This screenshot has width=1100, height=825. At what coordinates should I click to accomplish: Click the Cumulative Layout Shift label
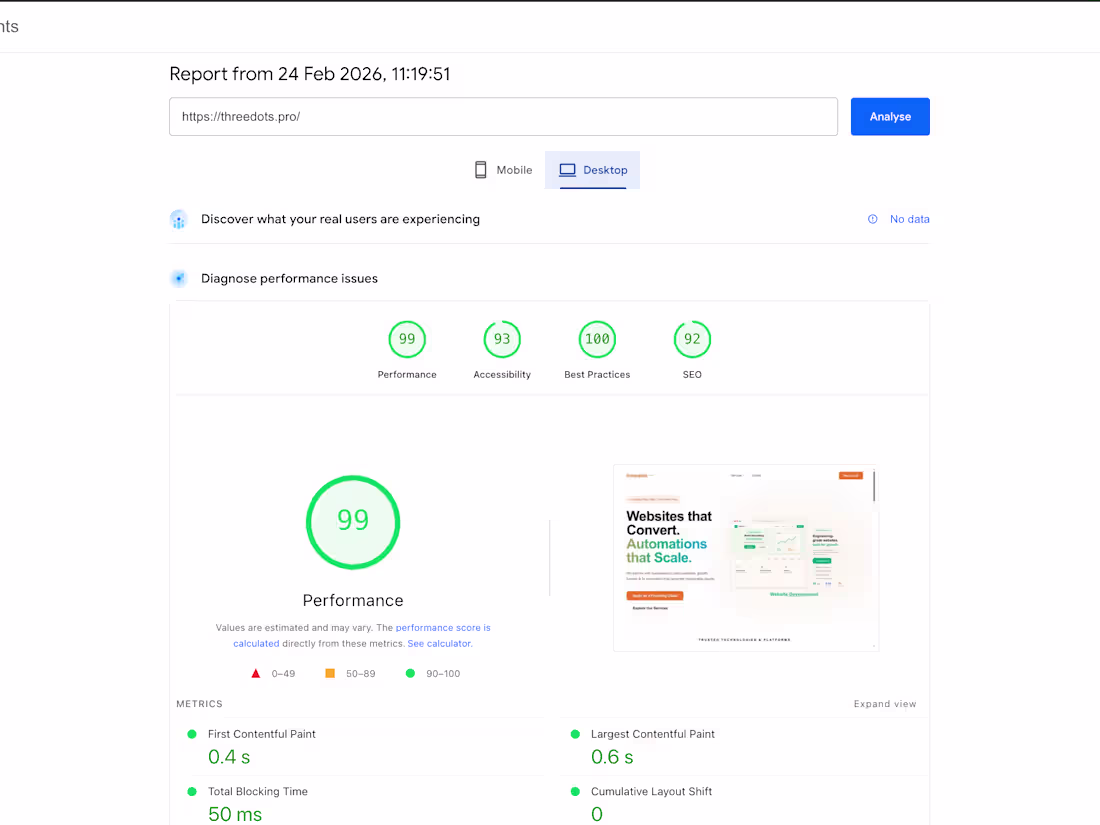(651, 791)
